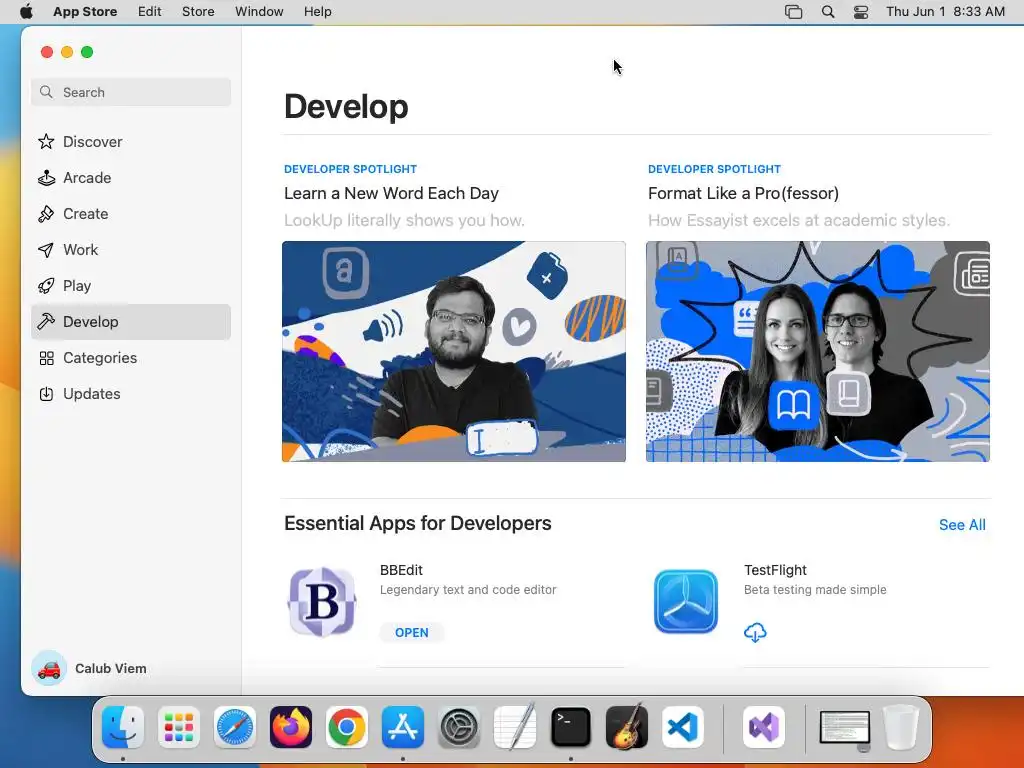Click the date and time in menu bar

point(945,12)
